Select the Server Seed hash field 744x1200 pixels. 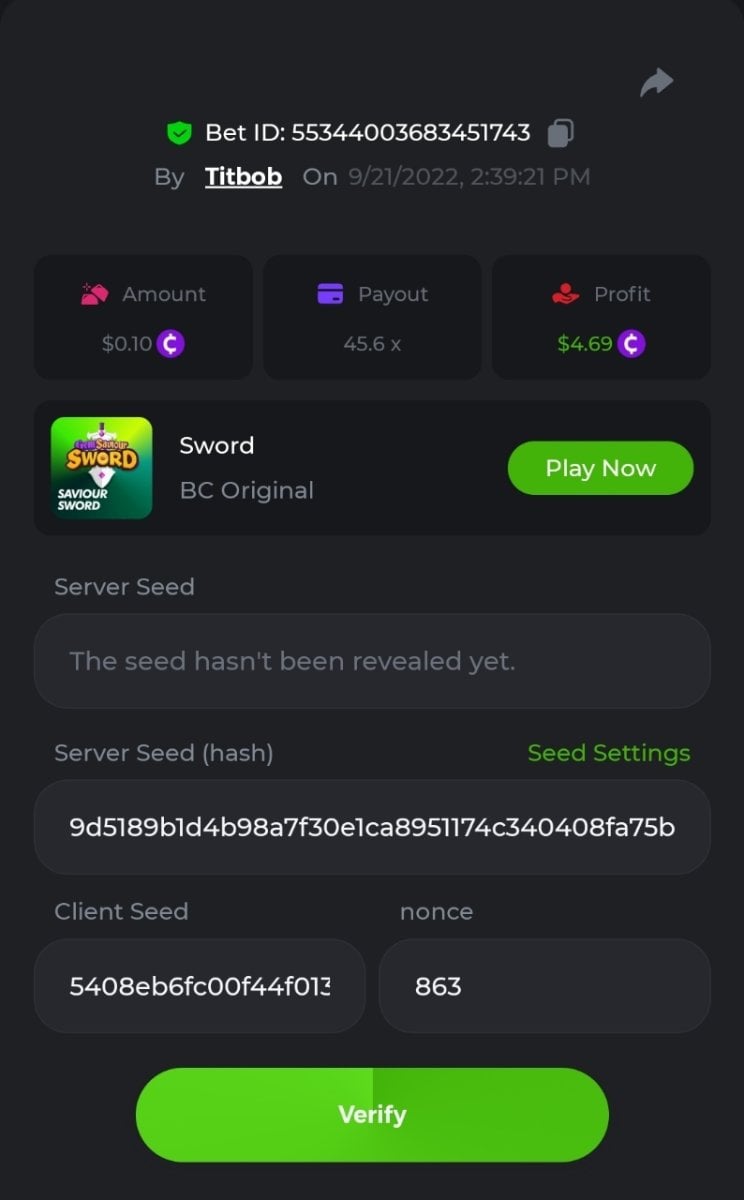pyautogui.click(x=372, y=828)
